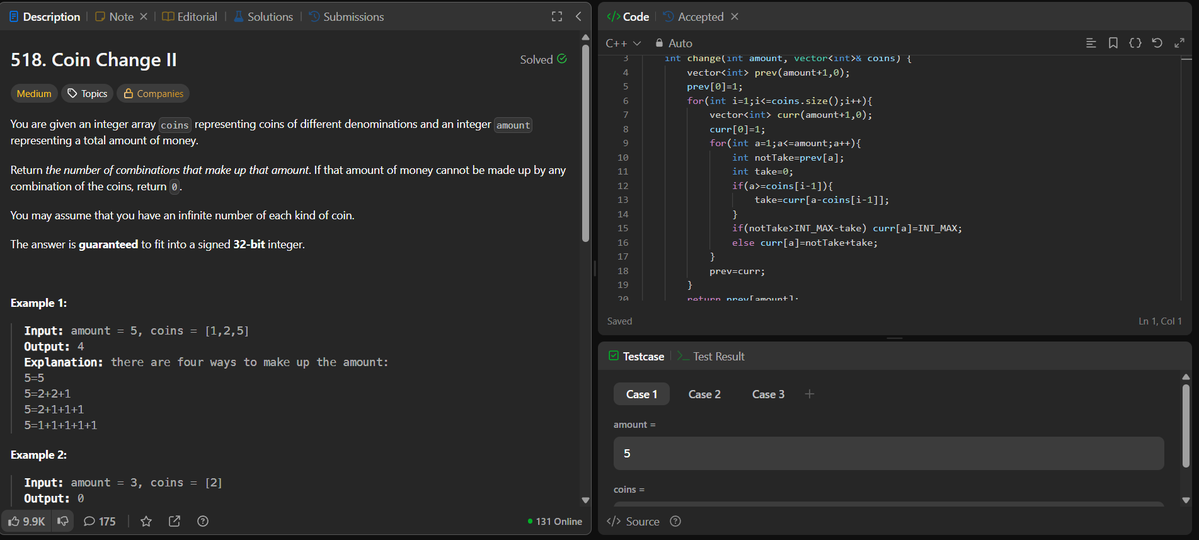Viewport: 1199px width, 540px height.
Task: Select the Code tab in editor
Action: pyautogui.click(x=628, y=17)
